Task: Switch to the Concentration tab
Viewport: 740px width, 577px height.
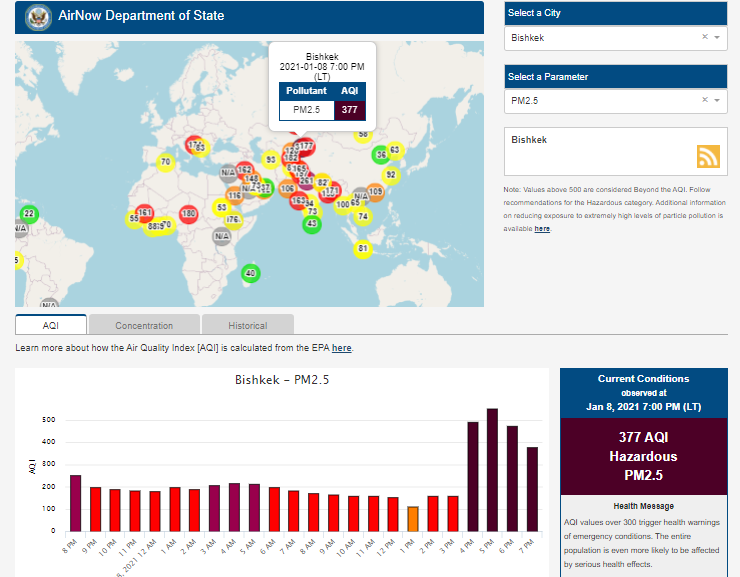Action: coord(144,325)
